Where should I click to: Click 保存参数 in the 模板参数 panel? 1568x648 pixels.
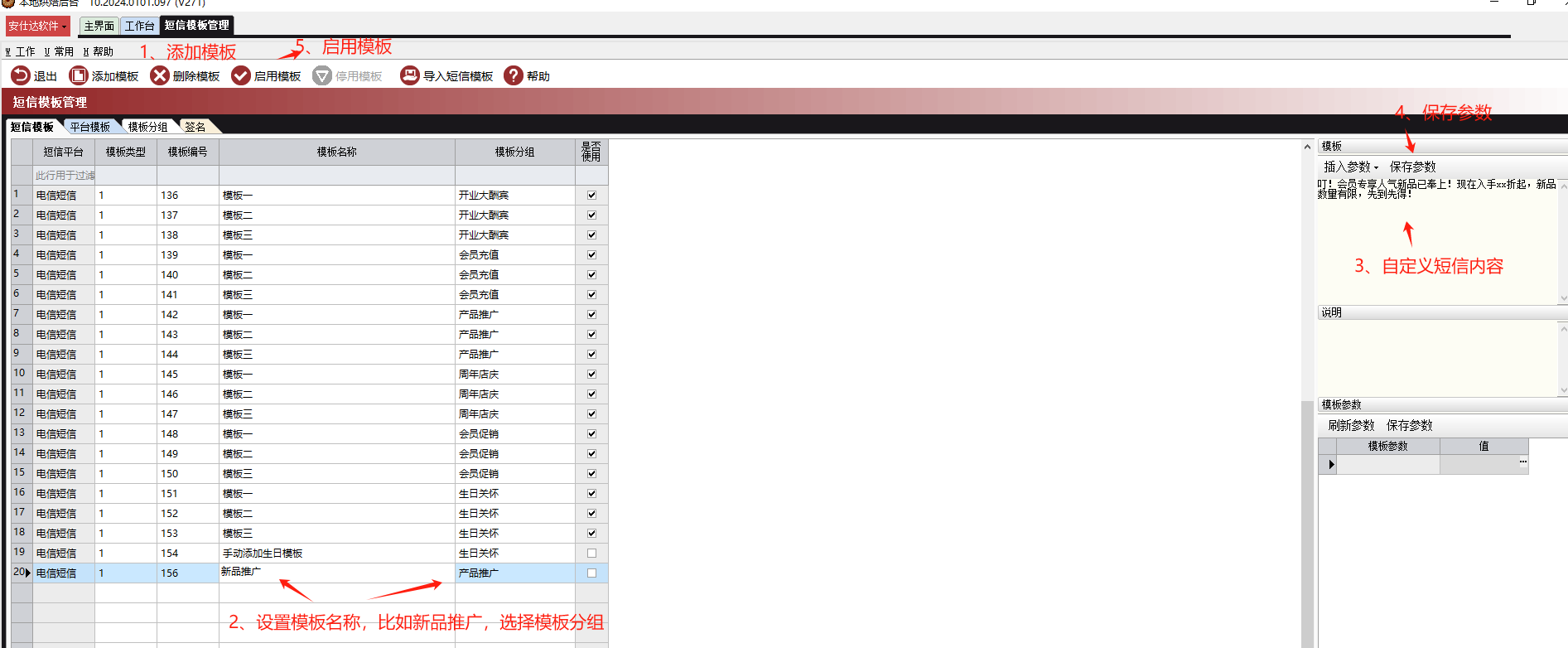pos(1409,425)
